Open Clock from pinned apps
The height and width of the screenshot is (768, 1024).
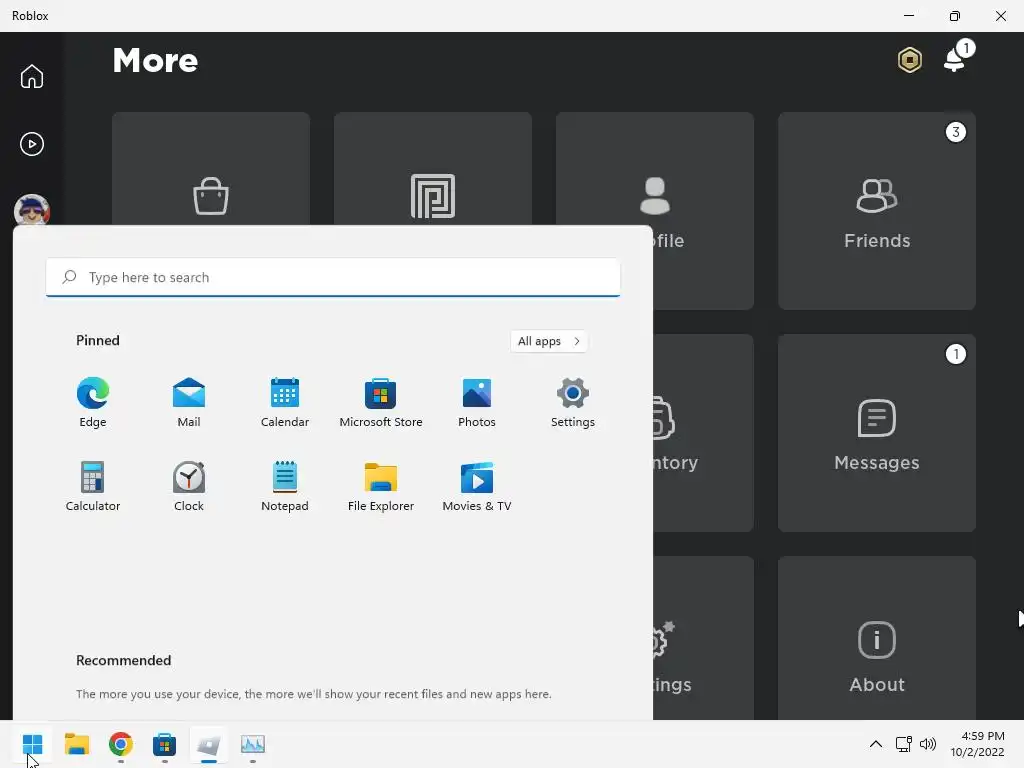(x=189, y=487)
